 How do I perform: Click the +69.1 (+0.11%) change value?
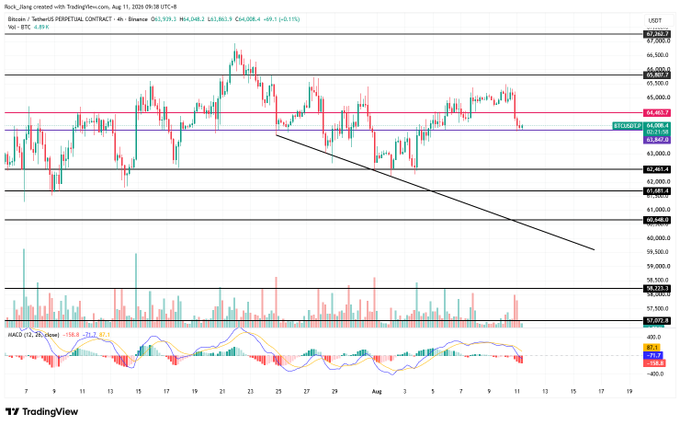pos(282,20)
